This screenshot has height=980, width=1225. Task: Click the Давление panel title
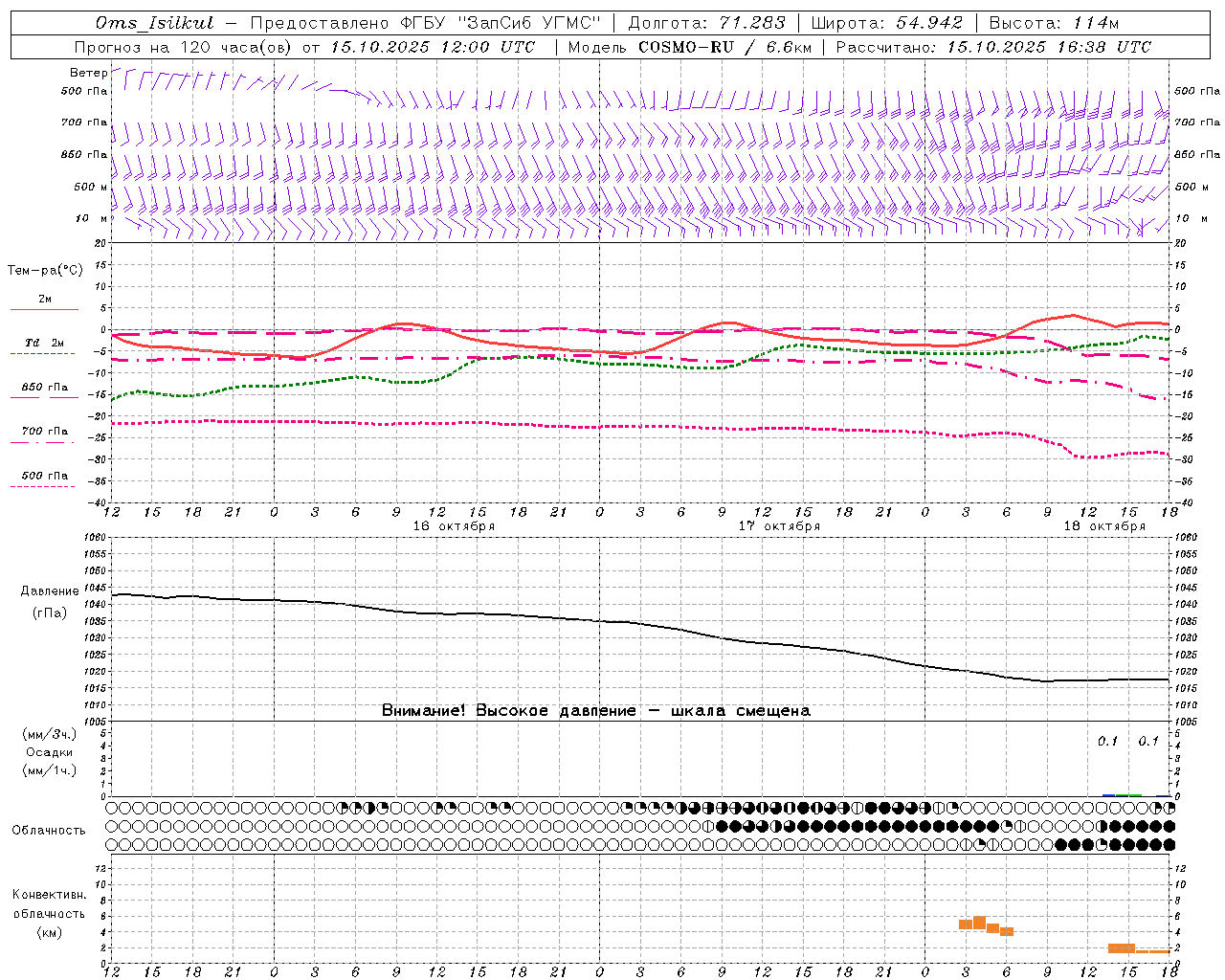[x=50, y=591]
